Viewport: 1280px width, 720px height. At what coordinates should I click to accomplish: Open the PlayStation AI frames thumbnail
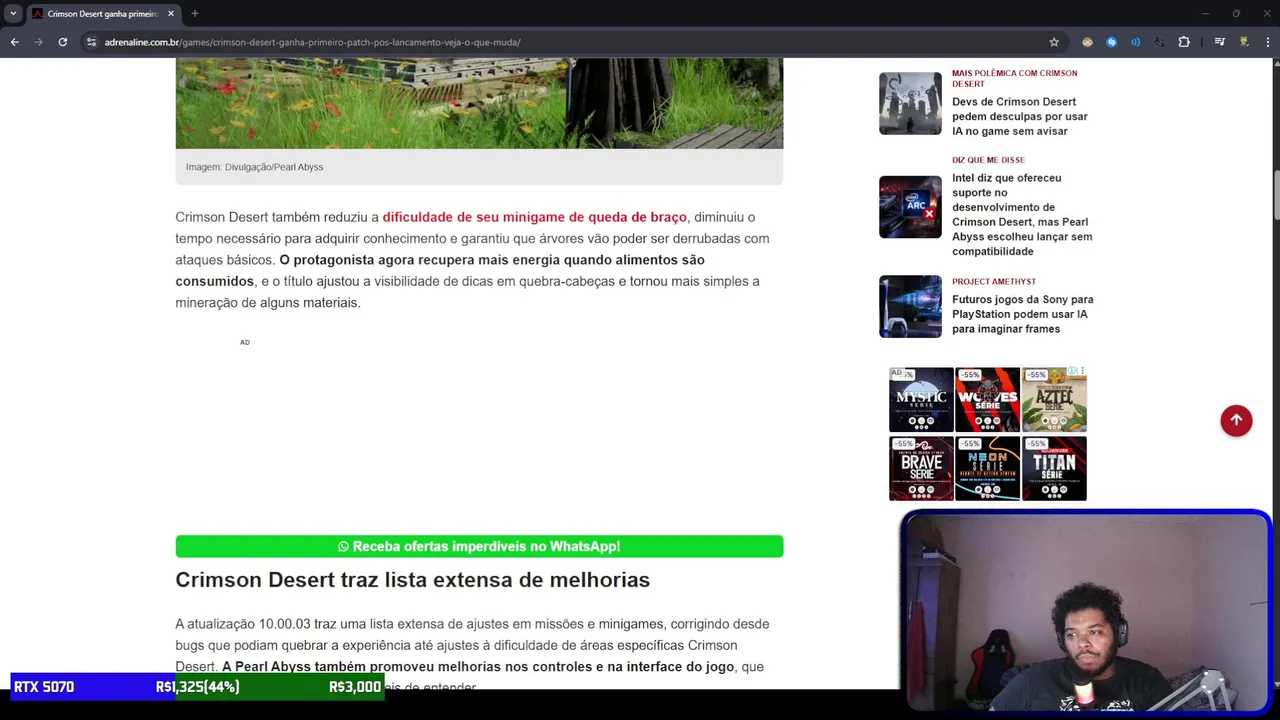(x=910, y=306)
